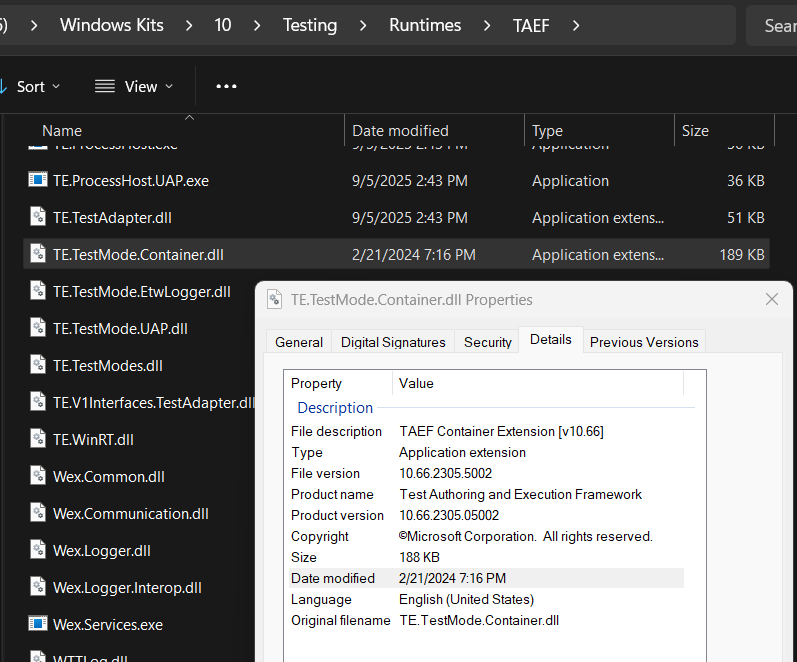Open the View dropdown menu
The image size is (797, 662).
tap(134, 86)
